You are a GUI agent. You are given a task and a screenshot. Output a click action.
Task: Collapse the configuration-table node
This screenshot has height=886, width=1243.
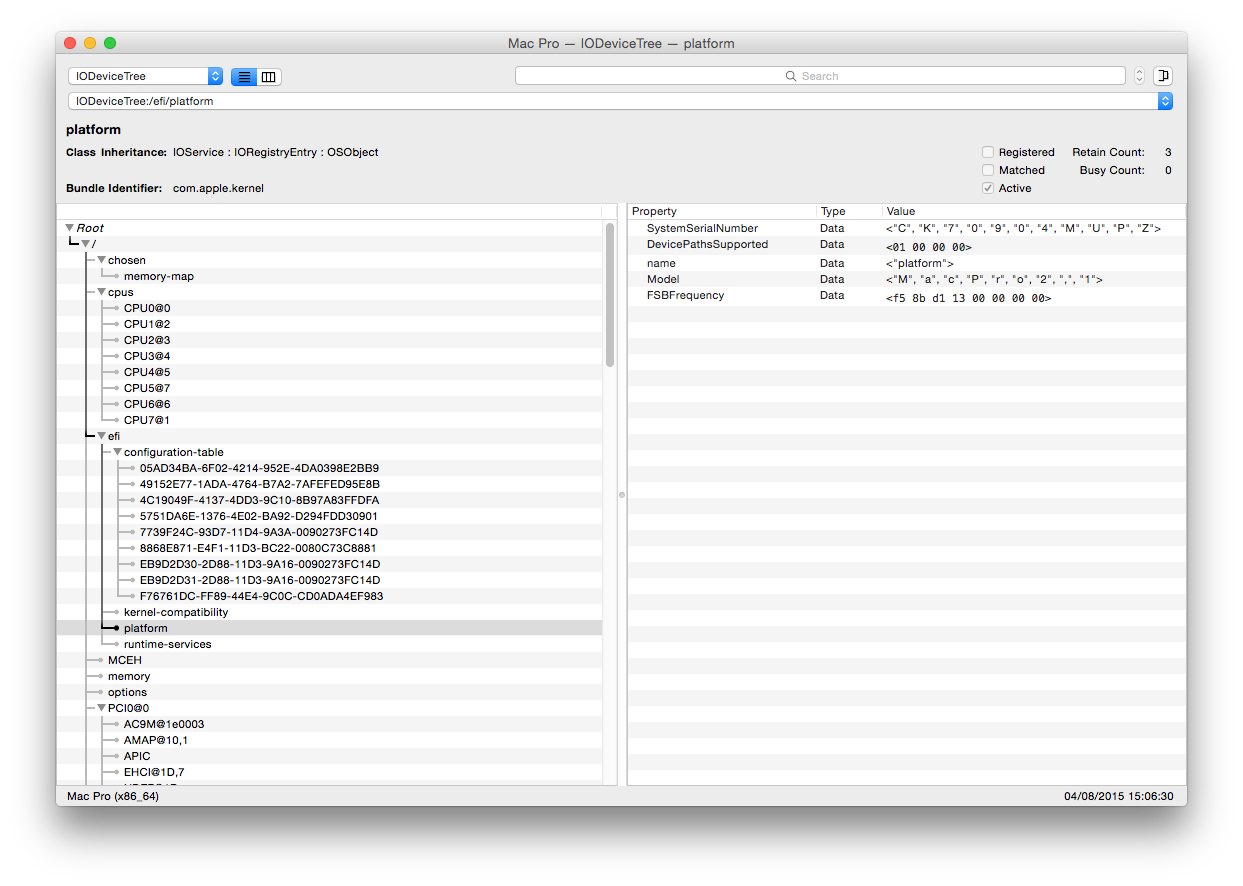coord(117,452)
